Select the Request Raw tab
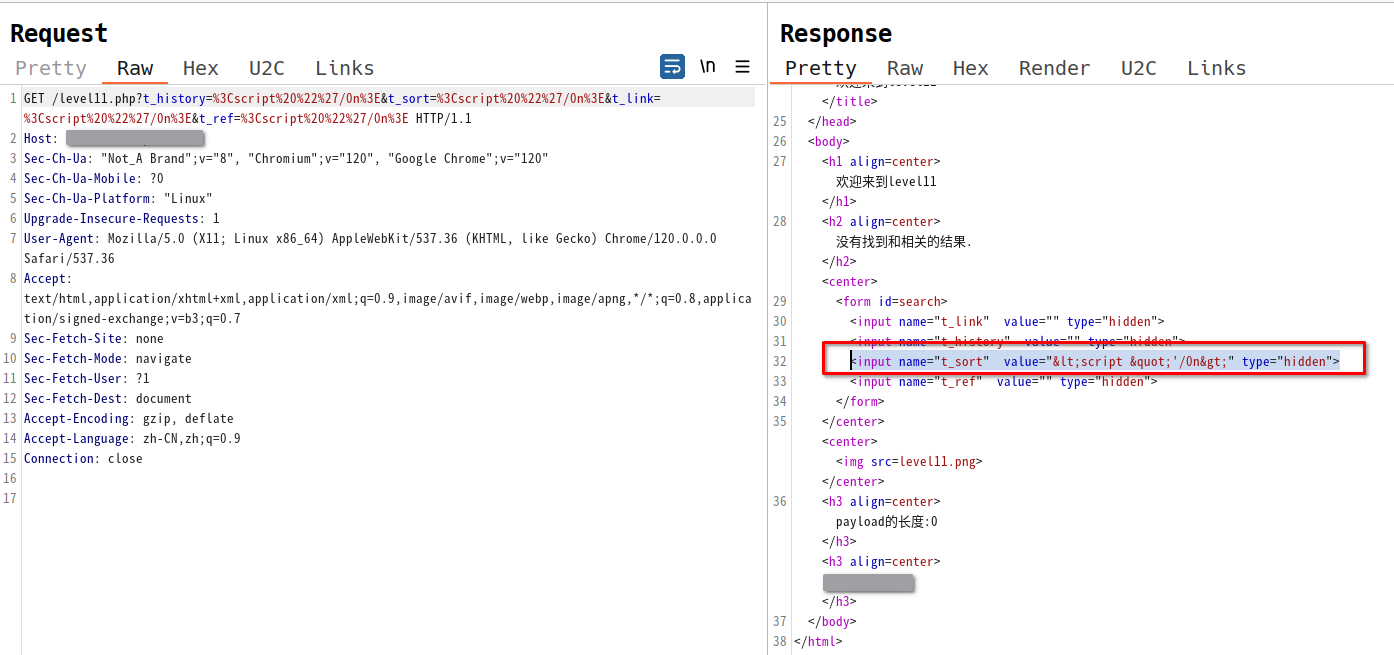The width and height of the screenshot is (1394, 655). (x=135, y=68)
